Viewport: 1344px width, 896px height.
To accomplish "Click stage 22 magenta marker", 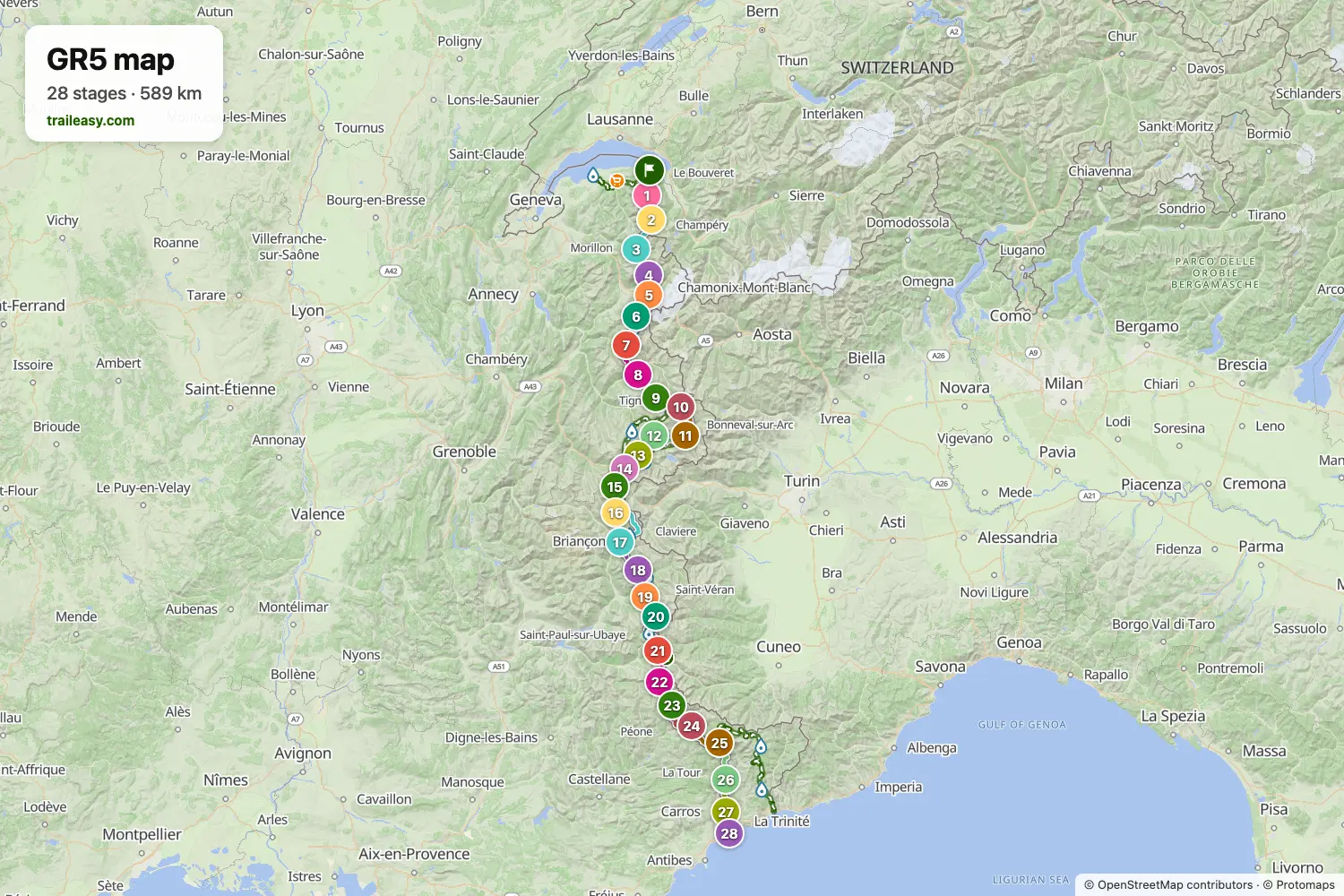I will coord(659,682).
